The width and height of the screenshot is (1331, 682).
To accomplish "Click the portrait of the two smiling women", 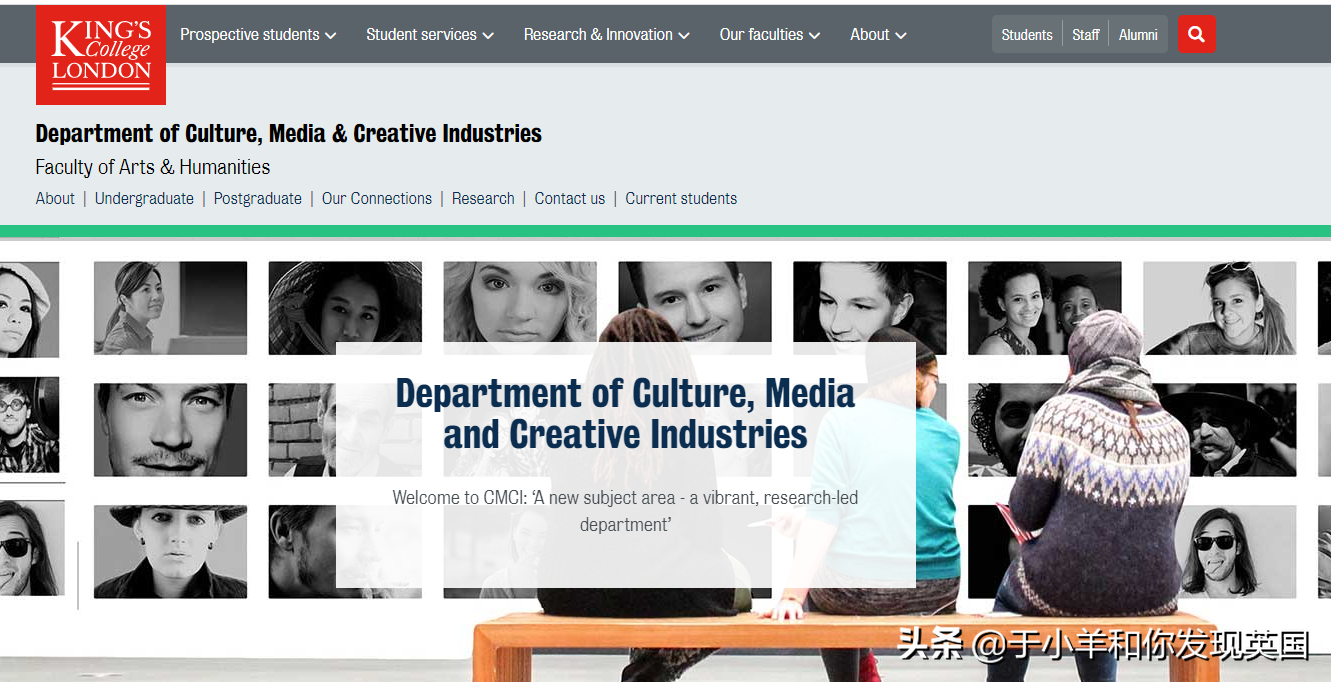I will coord(1044,308).
